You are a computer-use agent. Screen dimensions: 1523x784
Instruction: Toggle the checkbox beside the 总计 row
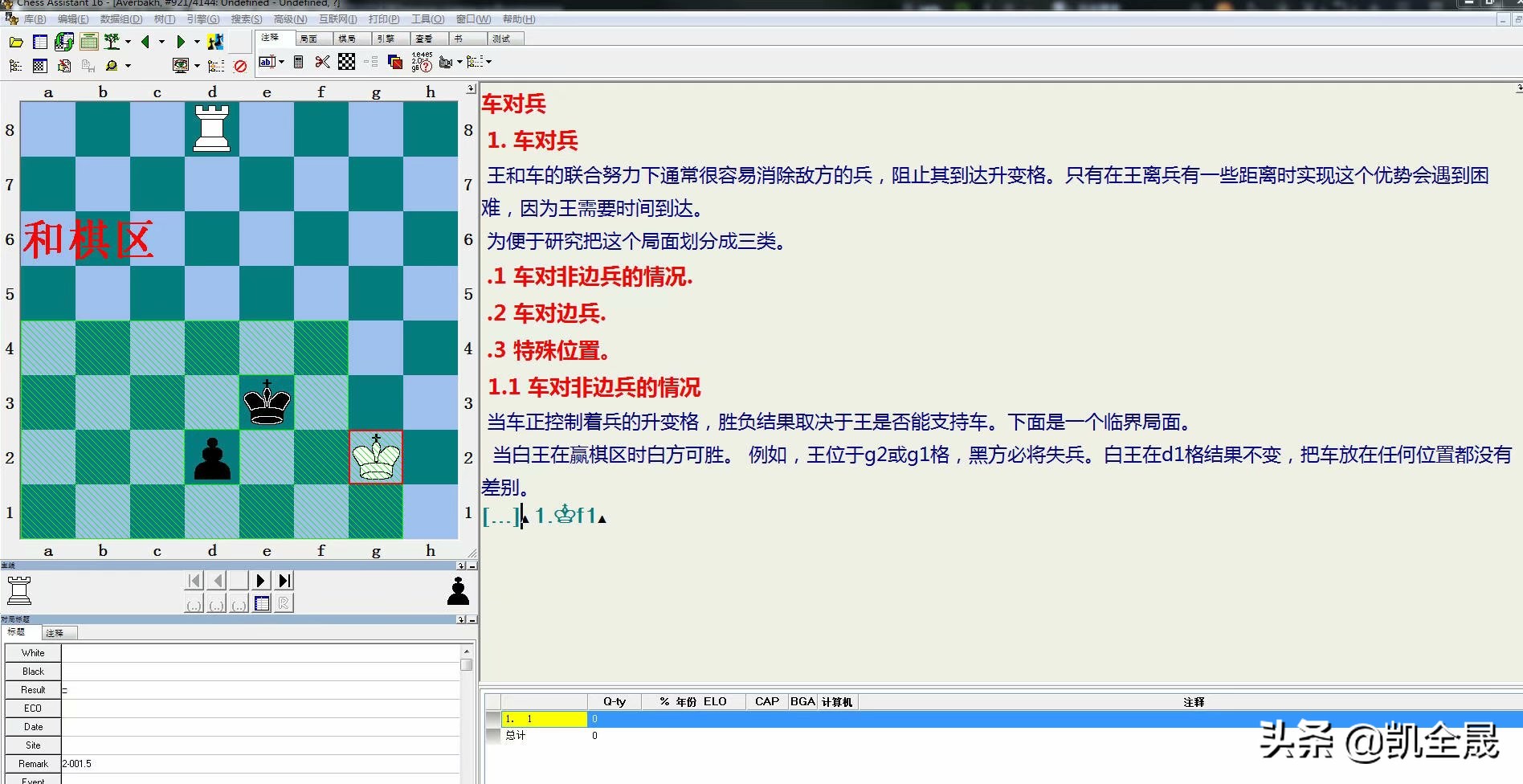coord(492,736)
